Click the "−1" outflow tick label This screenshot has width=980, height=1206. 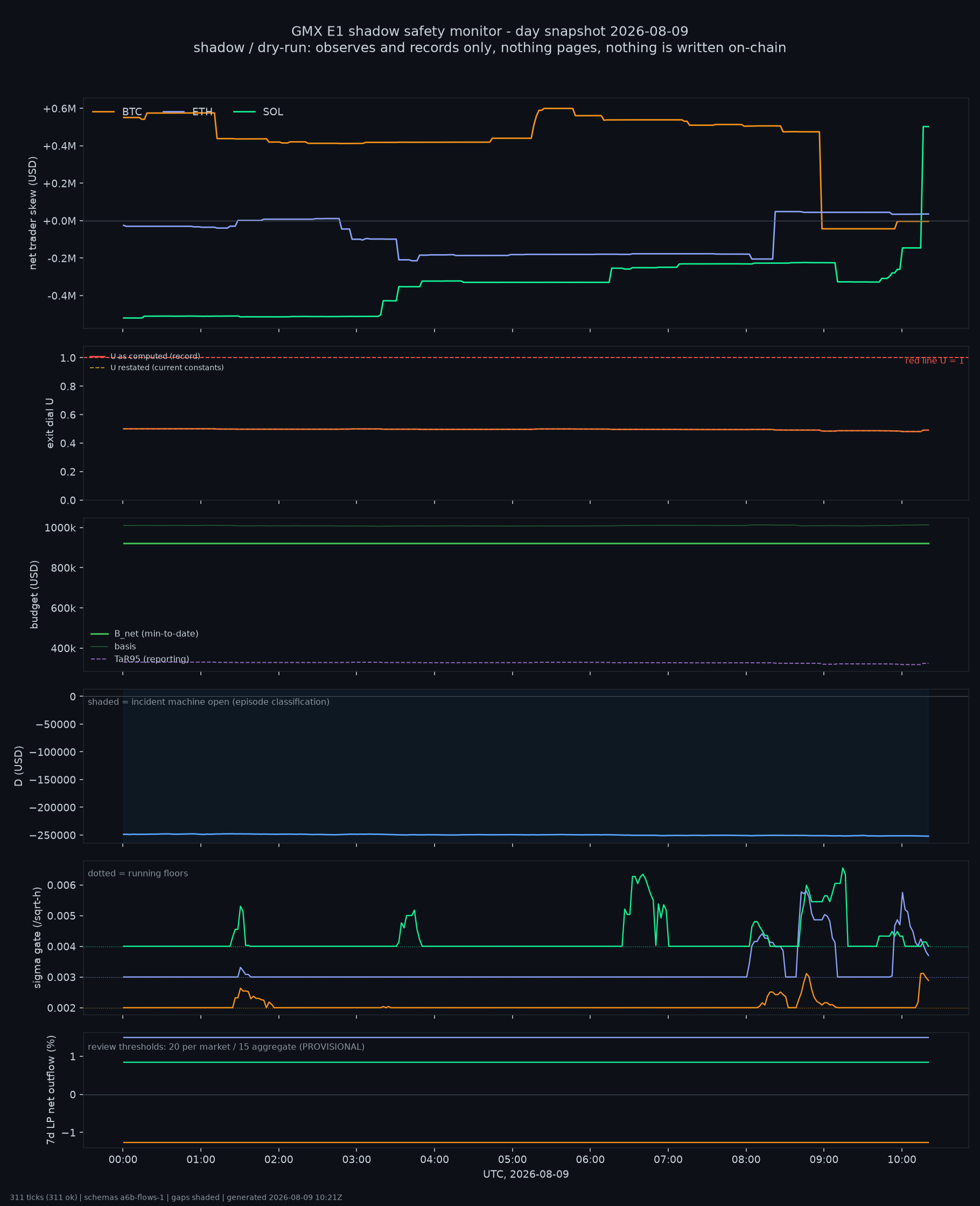[x=68, y=1133]
